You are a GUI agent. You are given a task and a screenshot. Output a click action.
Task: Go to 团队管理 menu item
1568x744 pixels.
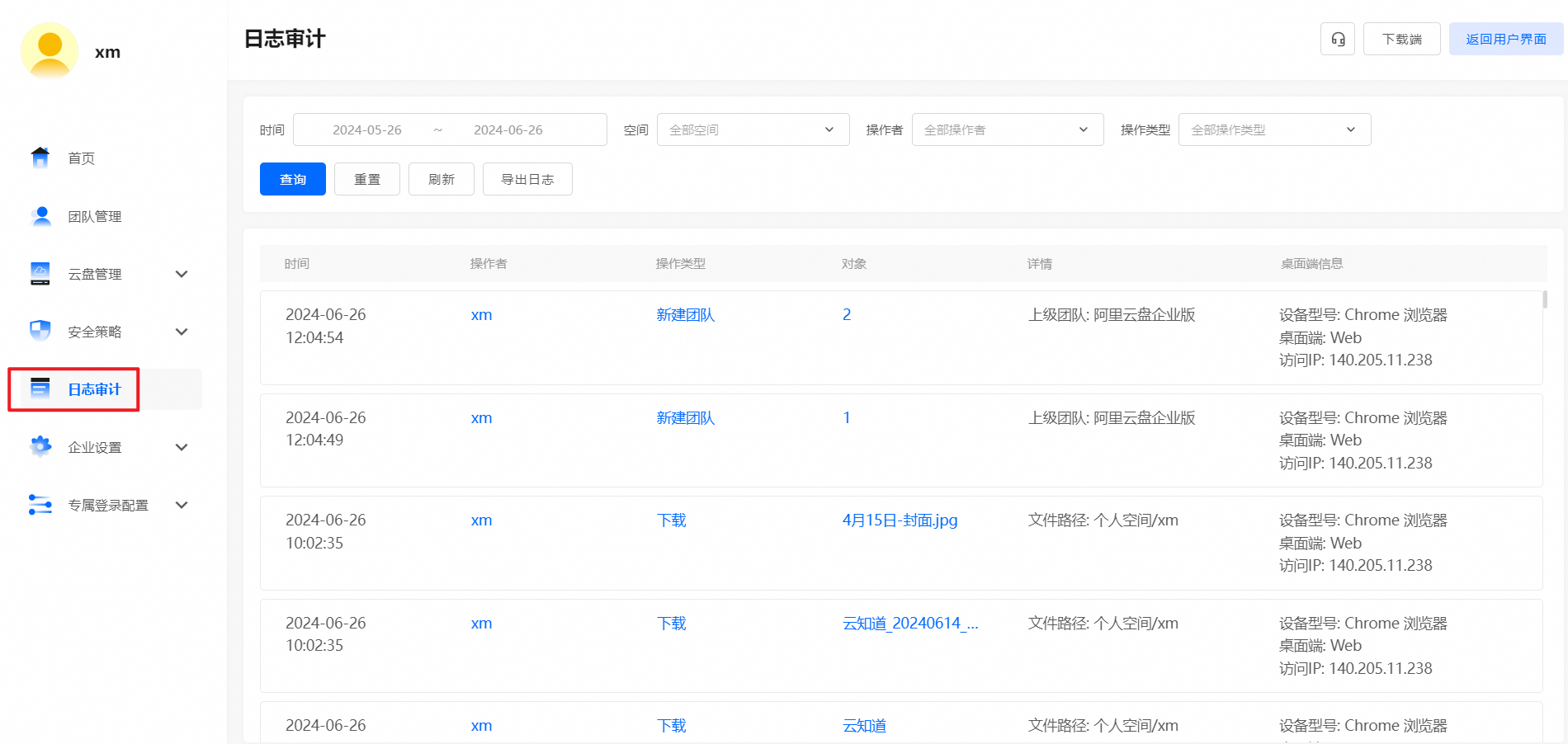click(95, 216)
